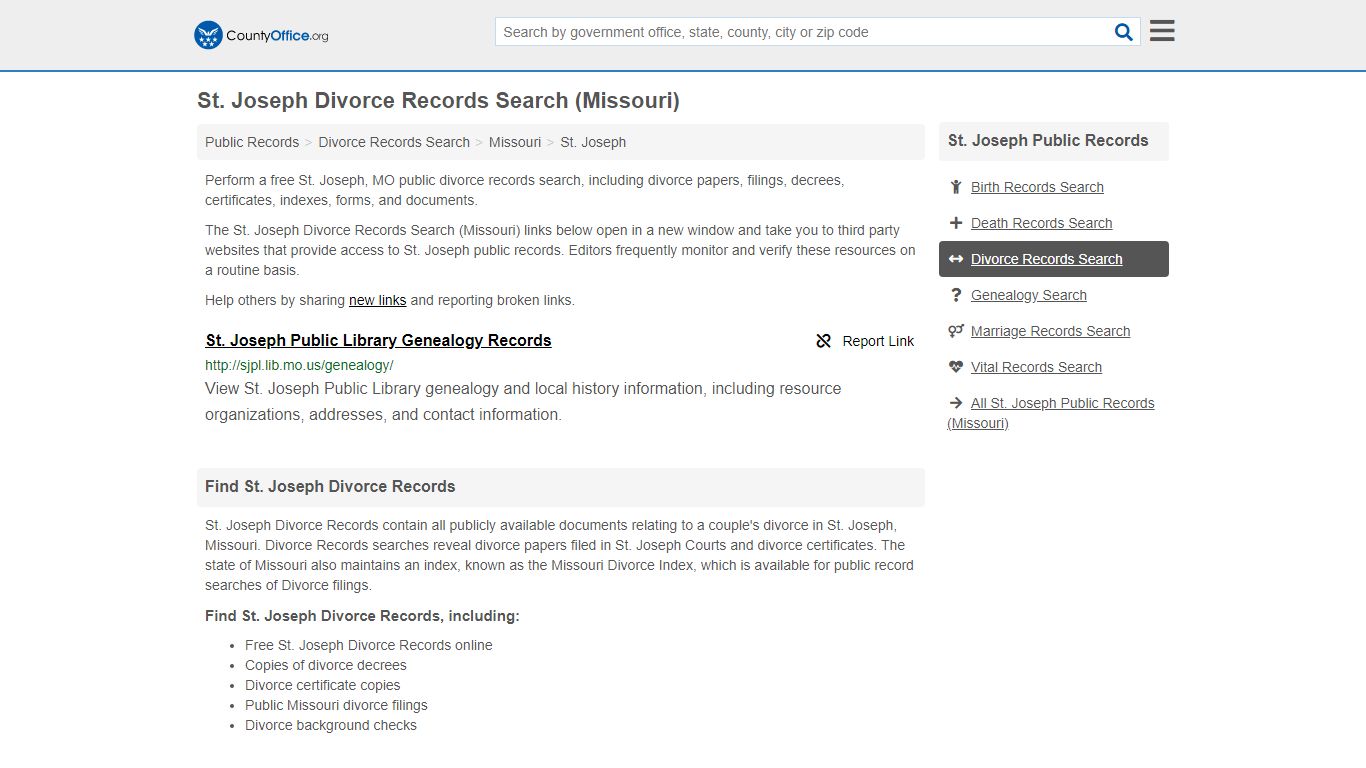Go to Public Records breadcrumb
The width and height of the screenshot is (1366, 768).
pos(252,142)
